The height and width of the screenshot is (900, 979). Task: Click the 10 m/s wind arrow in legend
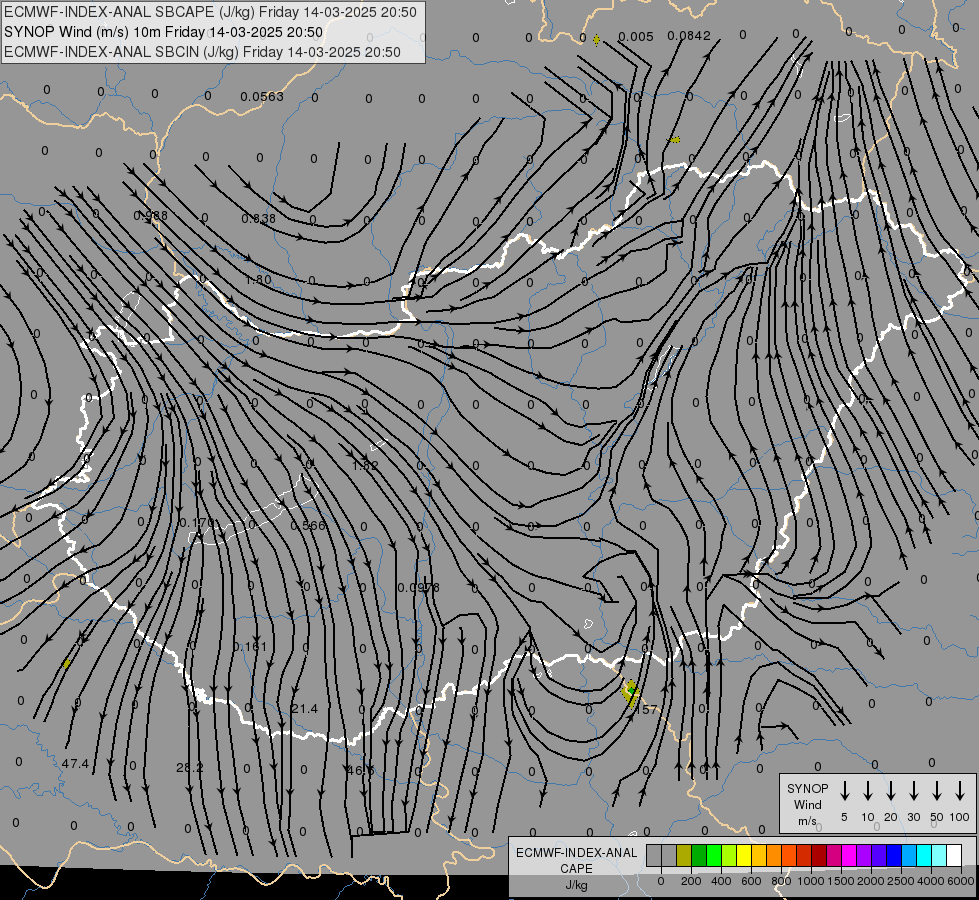point(868,791)
